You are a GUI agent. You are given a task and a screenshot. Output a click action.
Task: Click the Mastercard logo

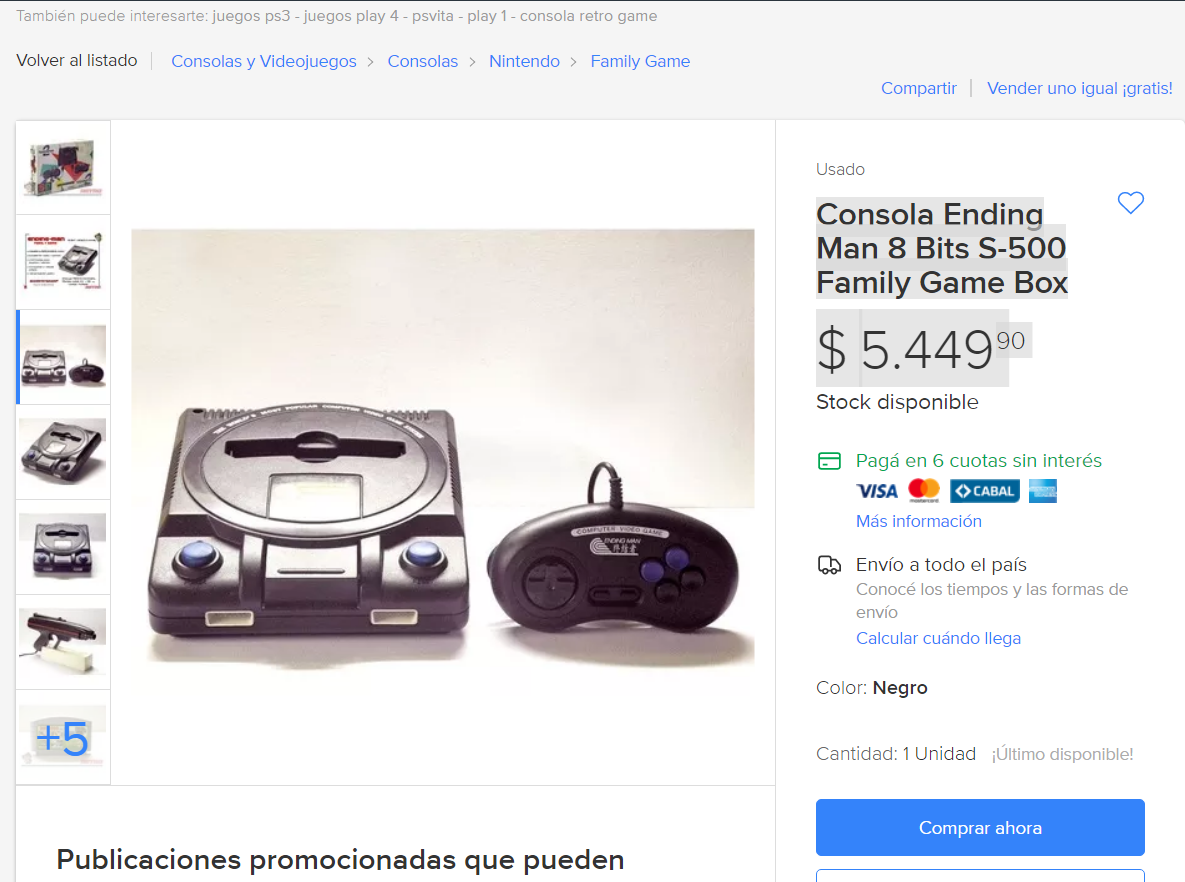point(924,491)
